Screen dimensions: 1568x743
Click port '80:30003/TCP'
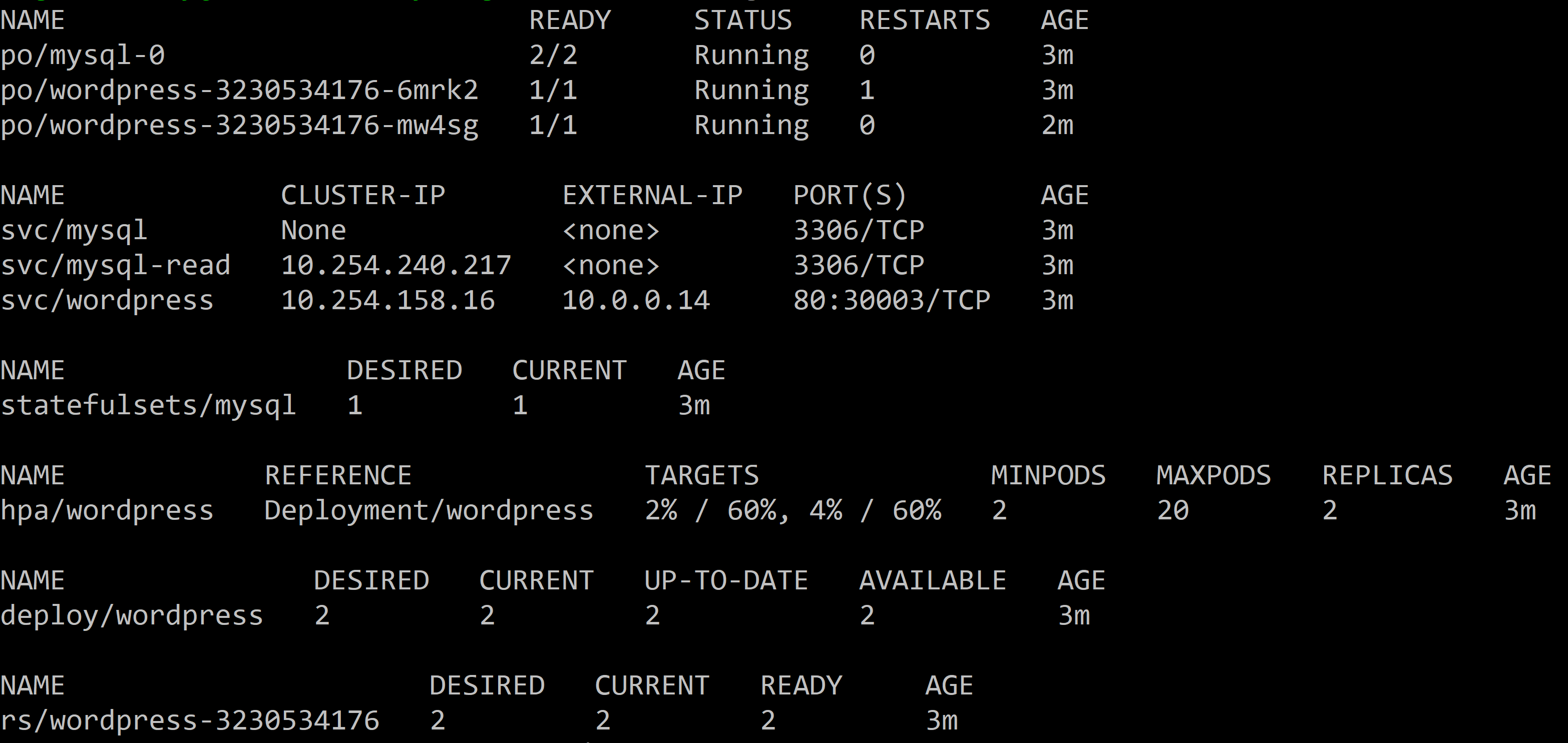(891, 301)
